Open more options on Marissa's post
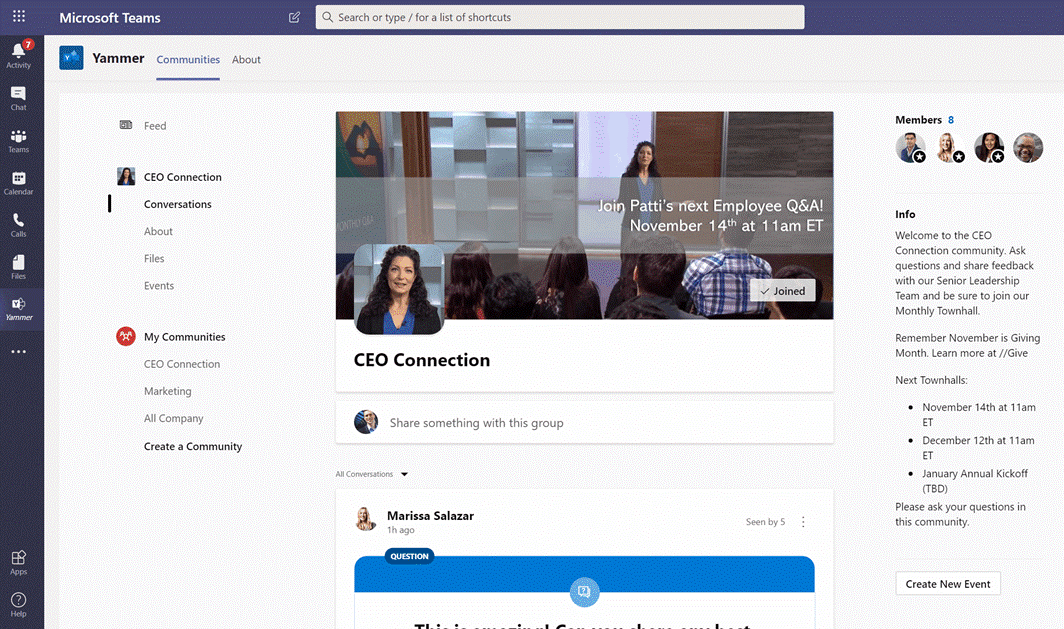The height and width of the screenshot is (629, 1064). (803, 522)
